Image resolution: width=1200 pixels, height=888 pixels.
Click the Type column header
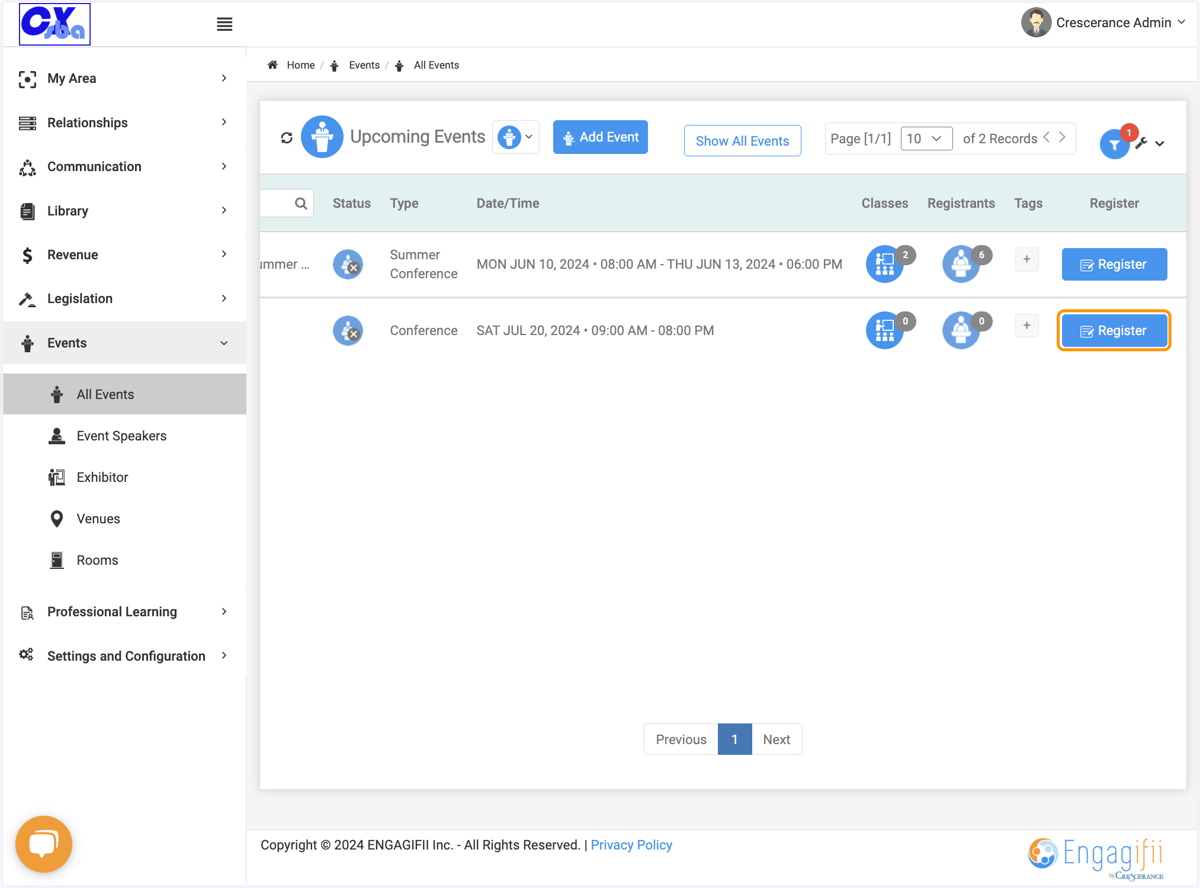404,203
